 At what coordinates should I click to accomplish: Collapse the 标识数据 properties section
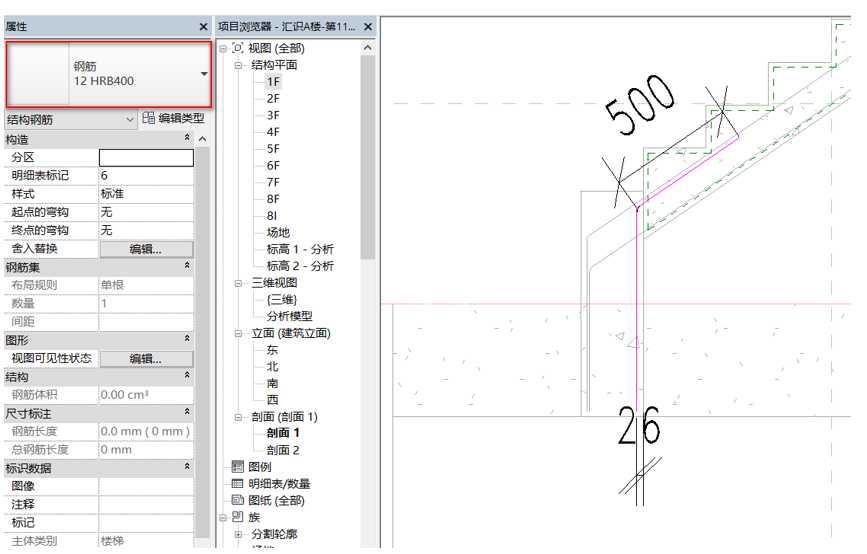tap(187, 467)
